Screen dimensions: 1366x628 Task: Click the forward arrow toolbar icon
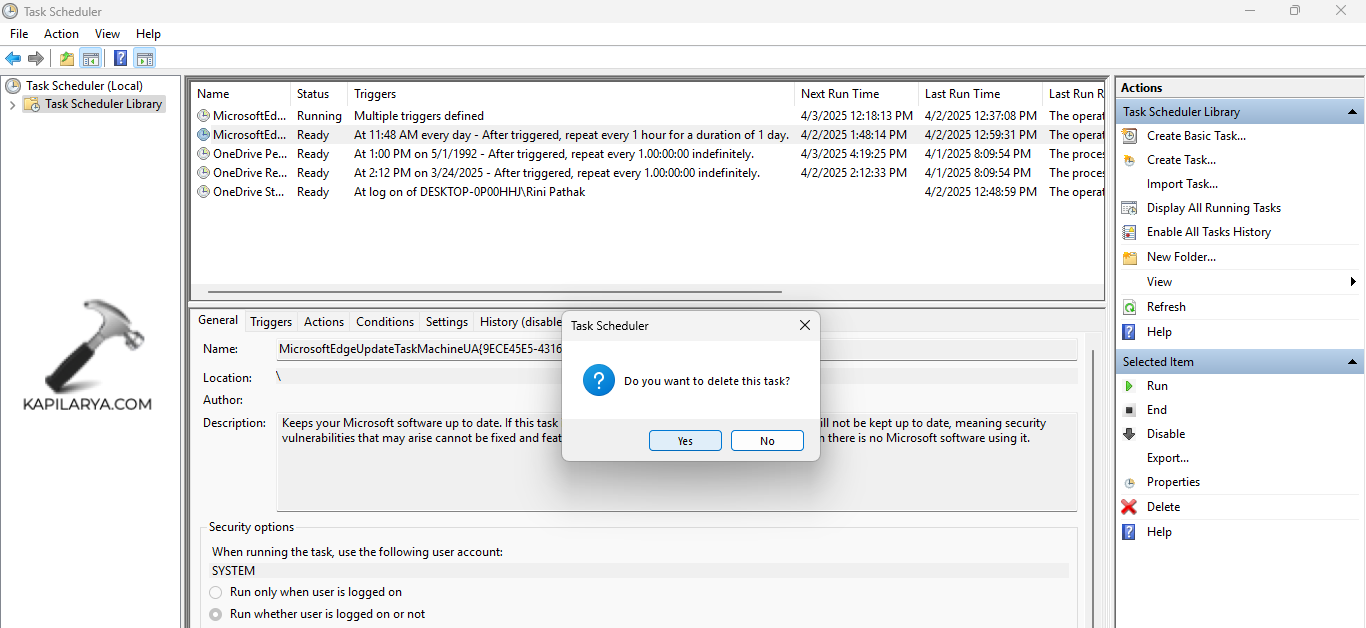pos(36,58)
